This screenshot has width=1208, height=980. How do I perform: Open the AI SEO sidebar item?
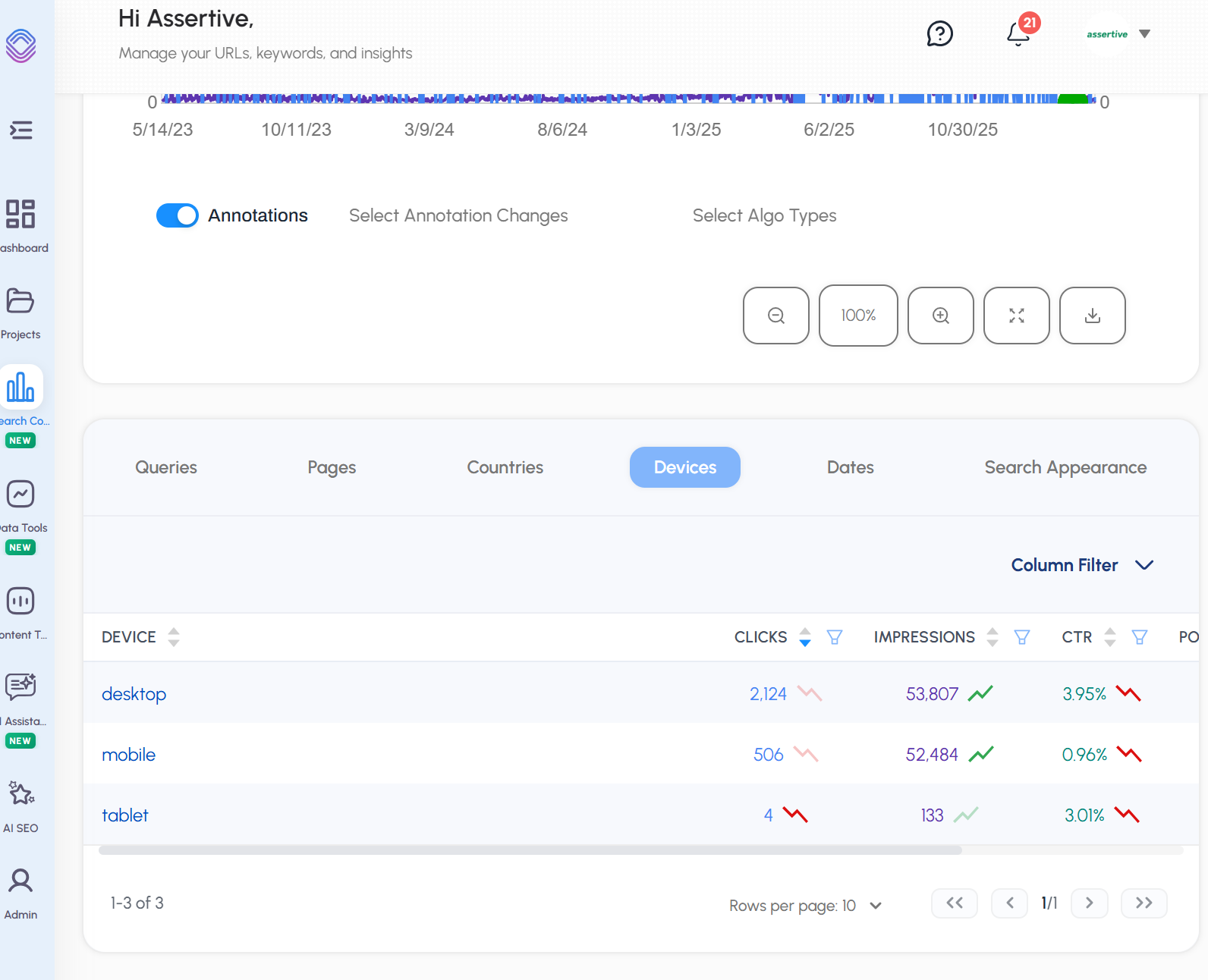click(x=20, y=806)
